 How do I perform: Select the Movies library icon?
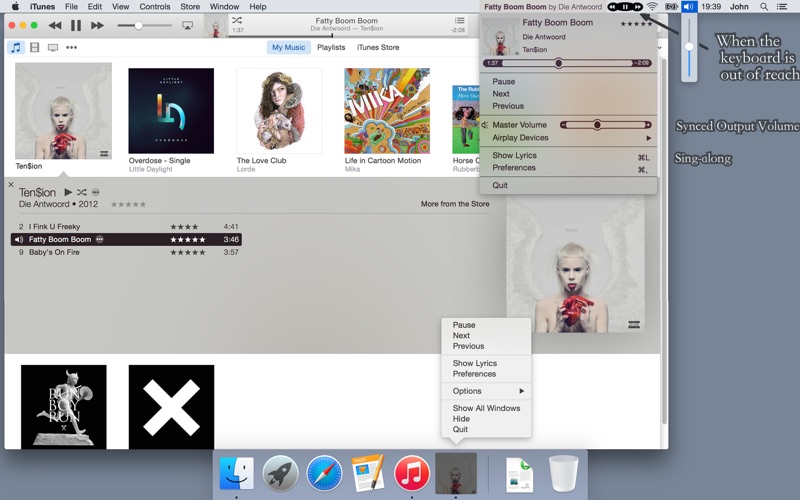coord(35,47)
